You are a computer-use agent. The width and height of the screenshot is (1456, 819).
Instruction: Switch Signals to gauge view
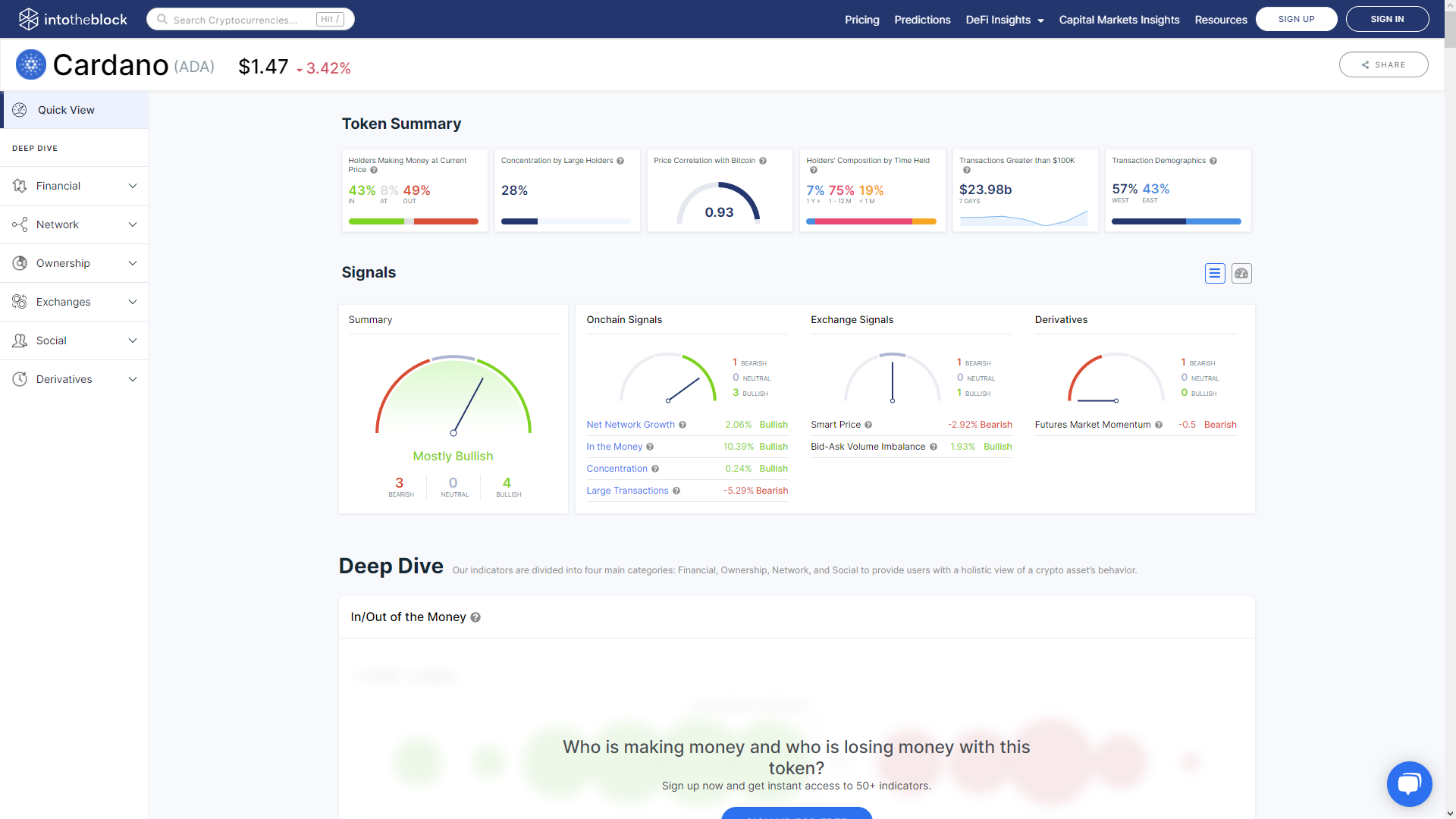[1241, 274]
